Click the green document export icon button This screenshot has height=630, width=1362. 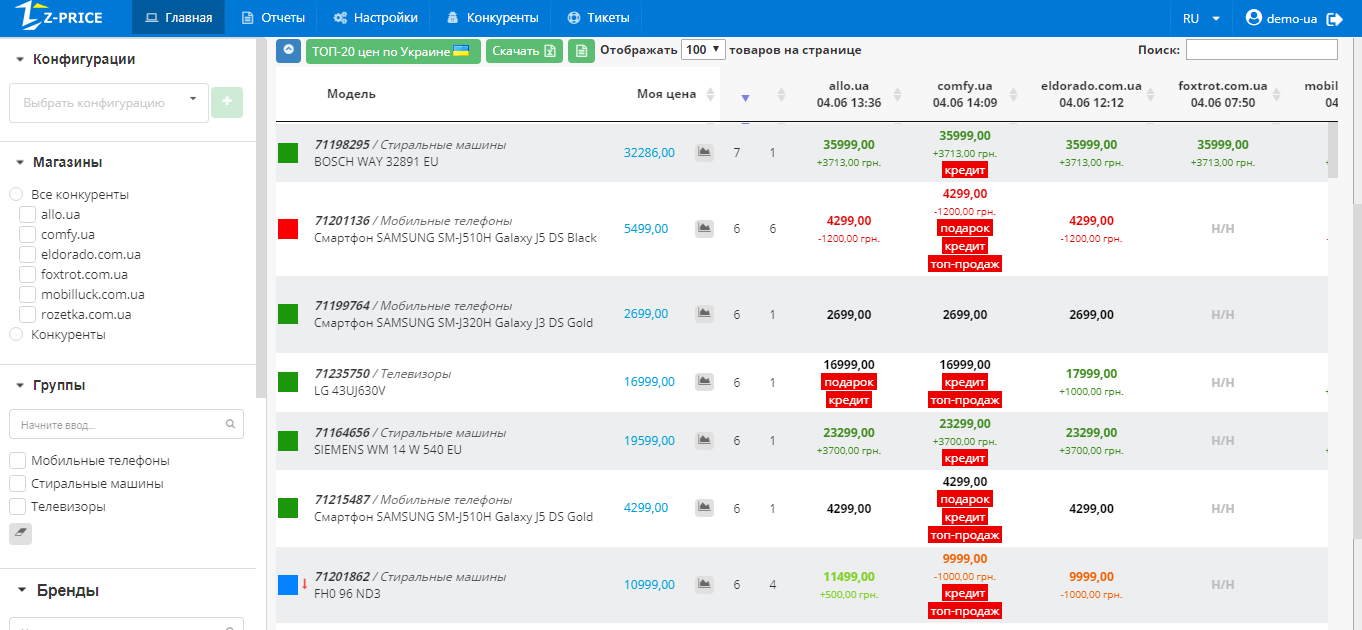[581, 51]
